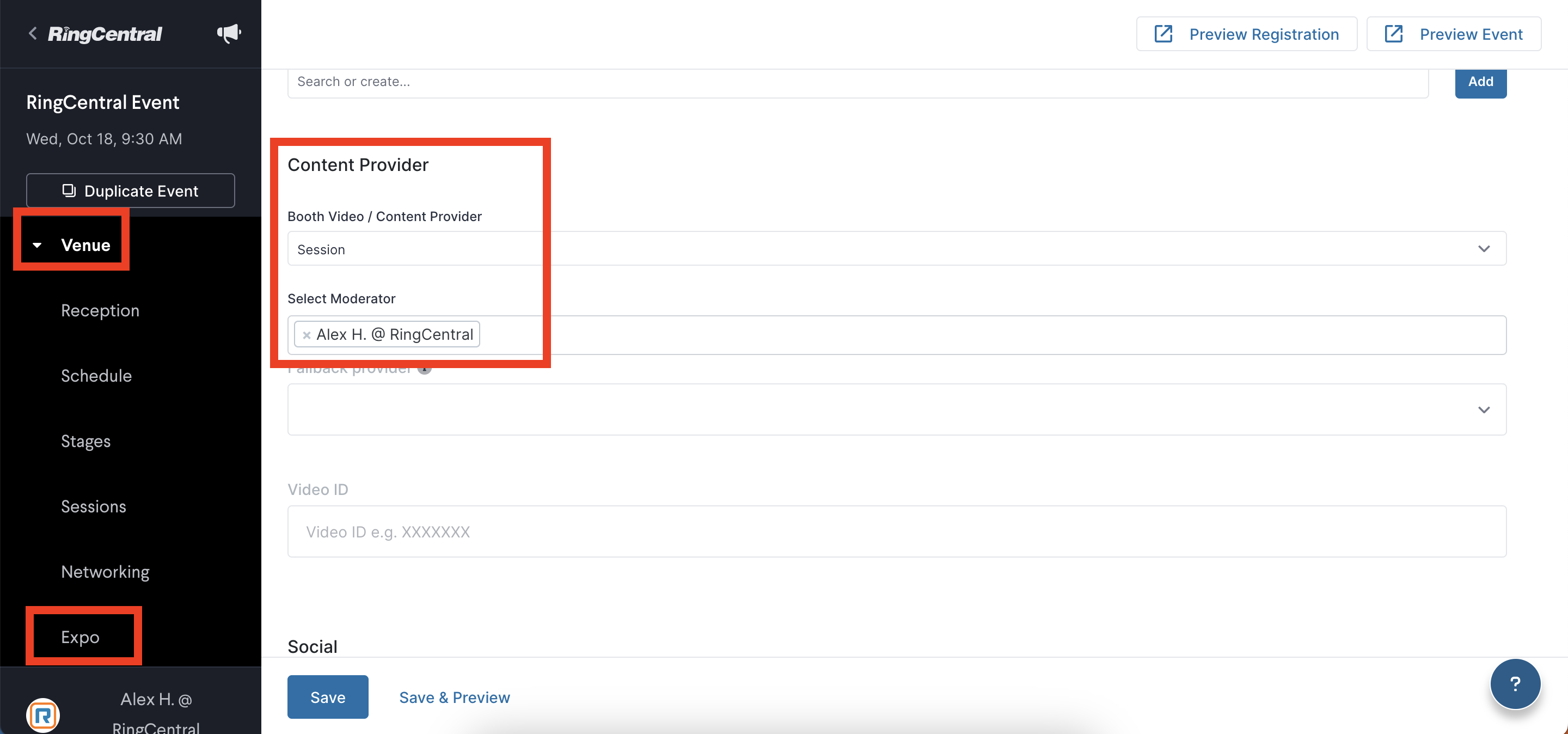Go to Sessions in the sidebar
1568x734 pixels.
tap(93, 506)
